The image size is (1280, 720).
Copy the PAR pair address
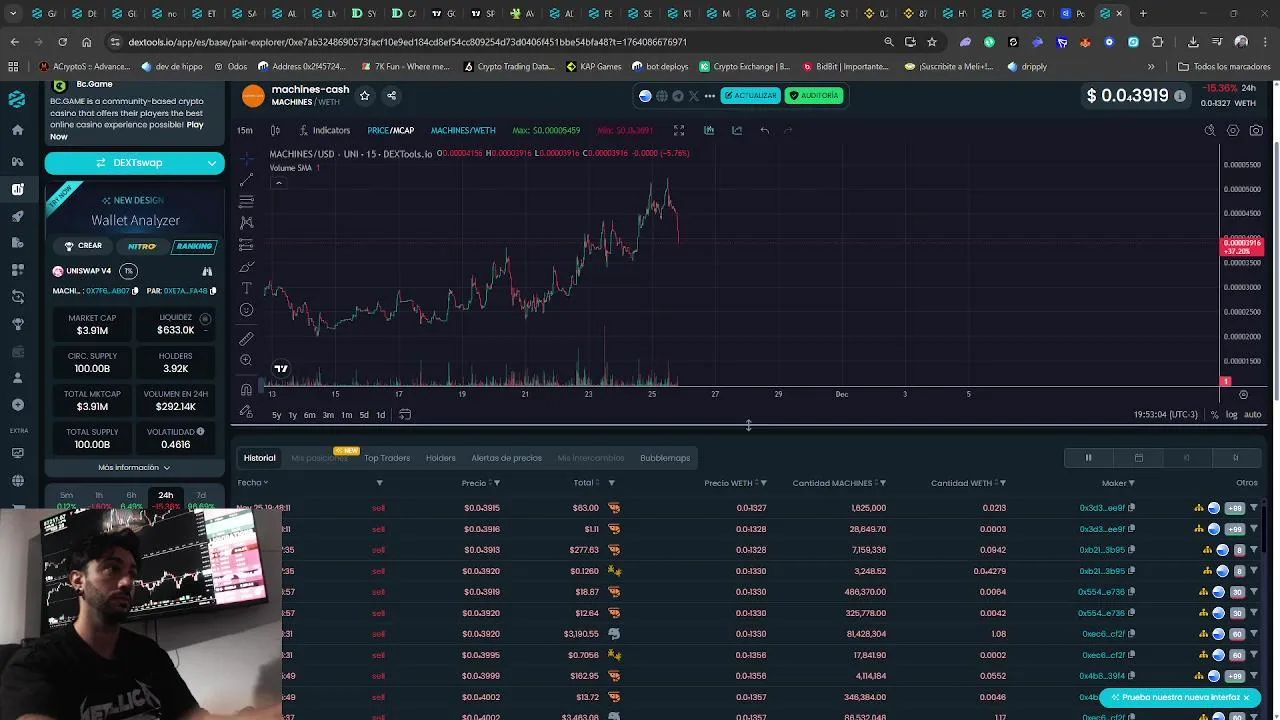point(213,291)
